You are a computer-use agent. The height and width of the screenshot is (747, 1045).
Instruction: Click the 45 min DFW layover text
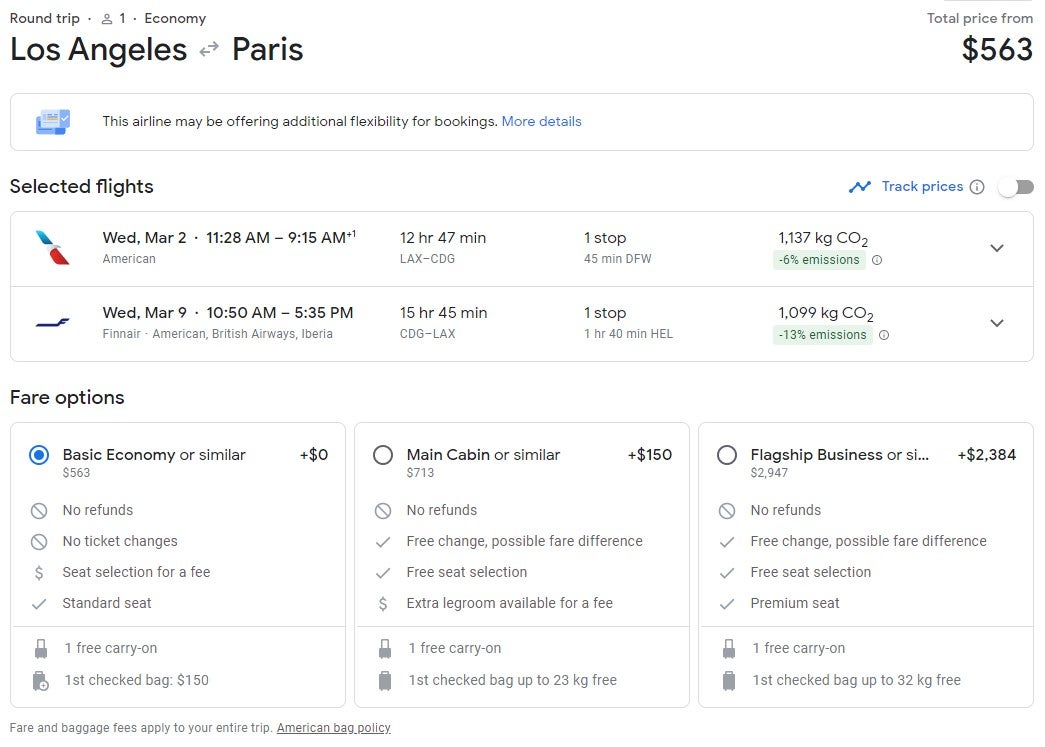(618, 259)
